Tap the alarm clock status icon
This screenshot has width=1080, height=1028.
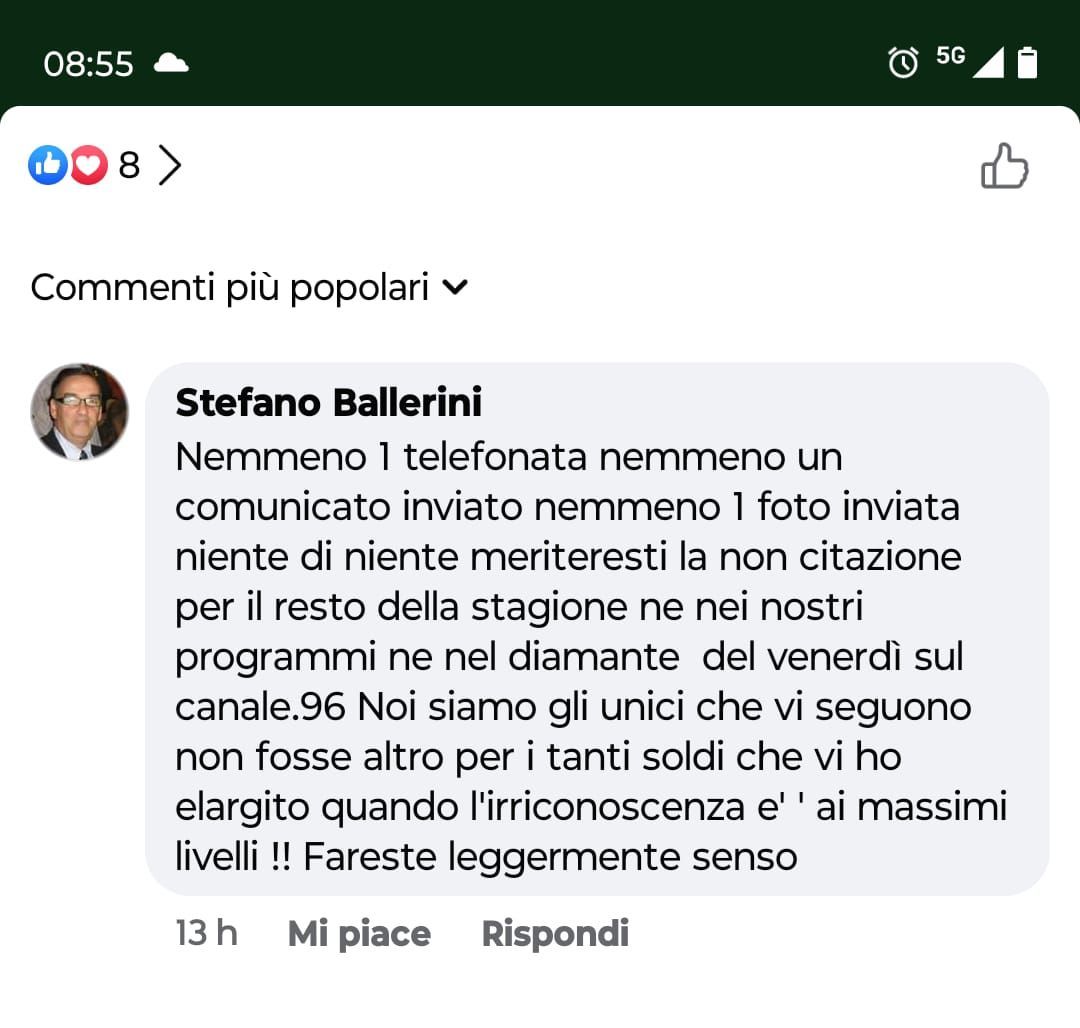[x=903, y=63]
